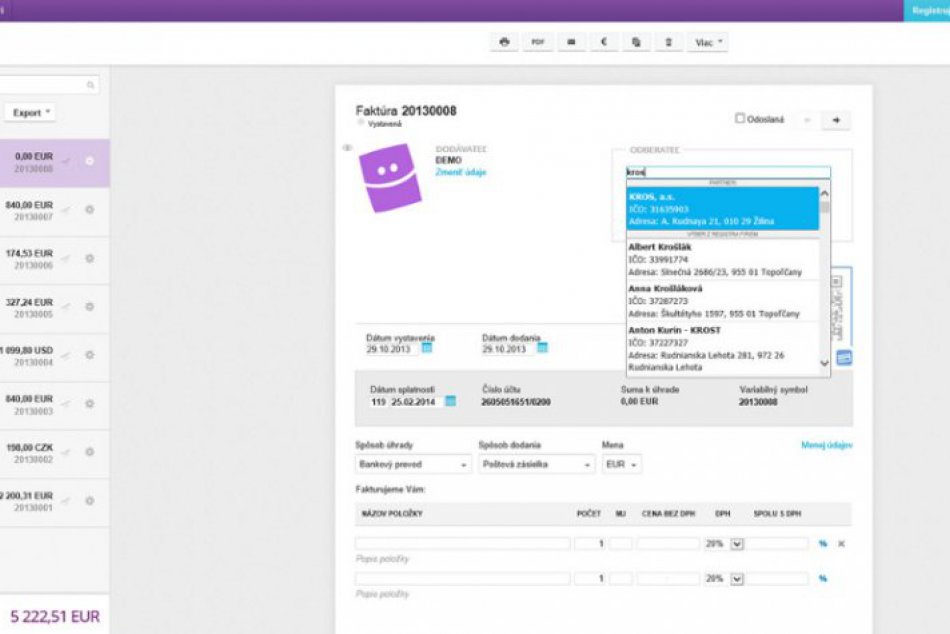Click the euro payment icon in toolbar
The height and width of the screenshot is (634, 950).
pyautogui.click(x=603, y=42)
